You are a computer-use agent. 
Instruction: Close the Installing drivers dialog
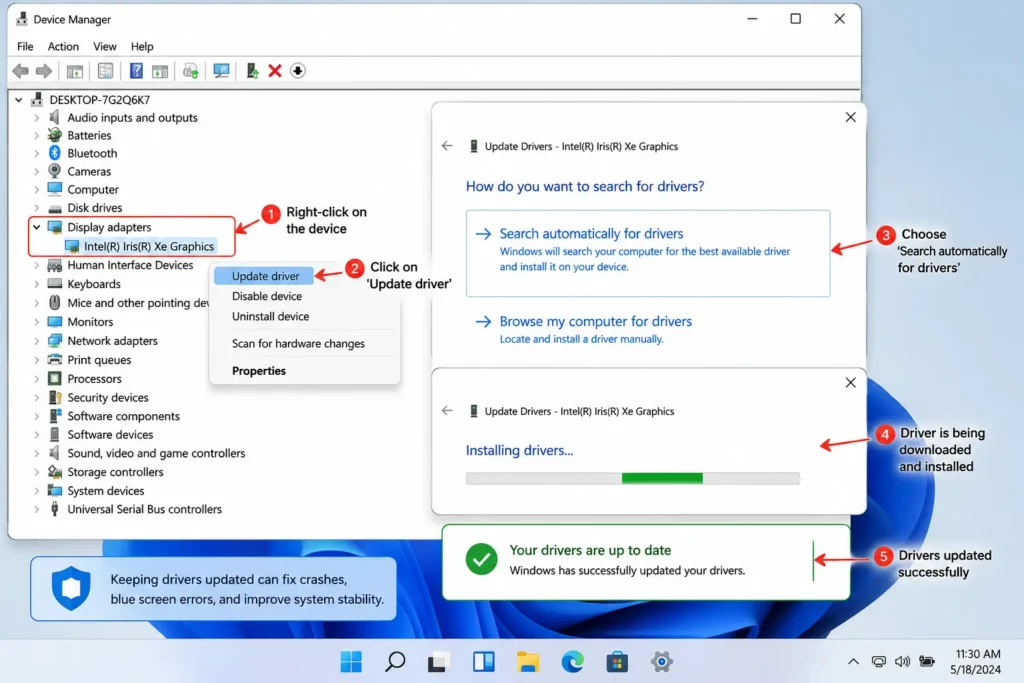coord(850,383)
